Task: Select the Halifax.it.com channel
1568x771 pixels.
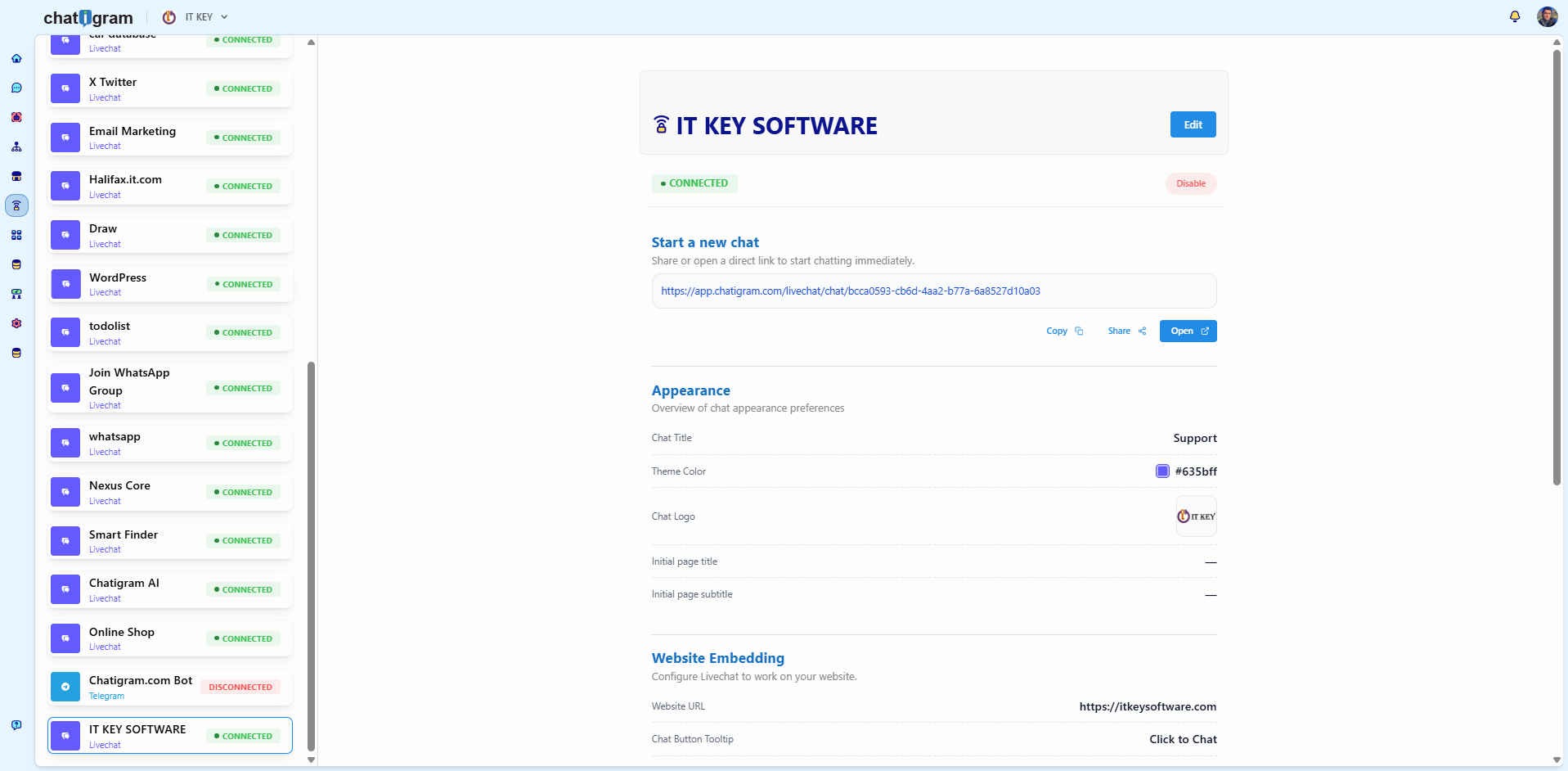Action: coord(170,187)
